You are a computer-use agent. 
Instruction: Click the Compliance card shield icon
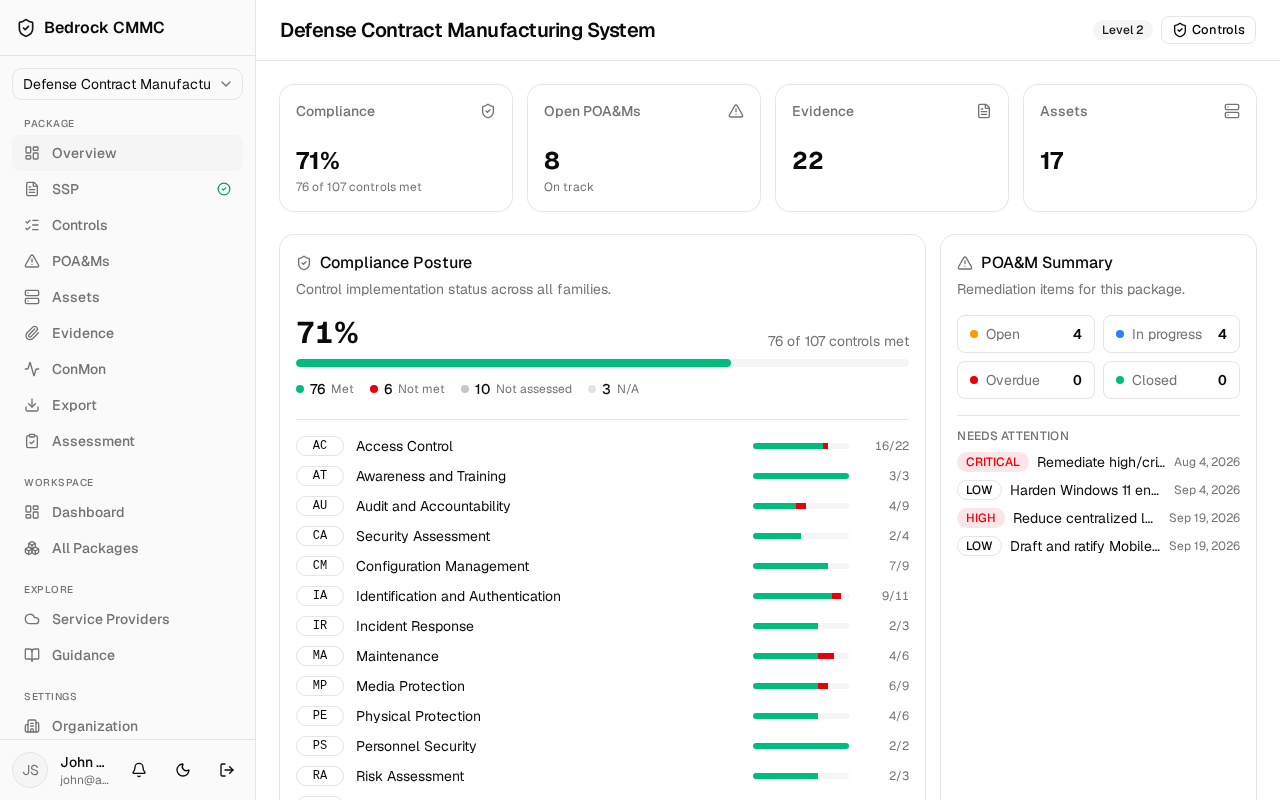point(488,111)
